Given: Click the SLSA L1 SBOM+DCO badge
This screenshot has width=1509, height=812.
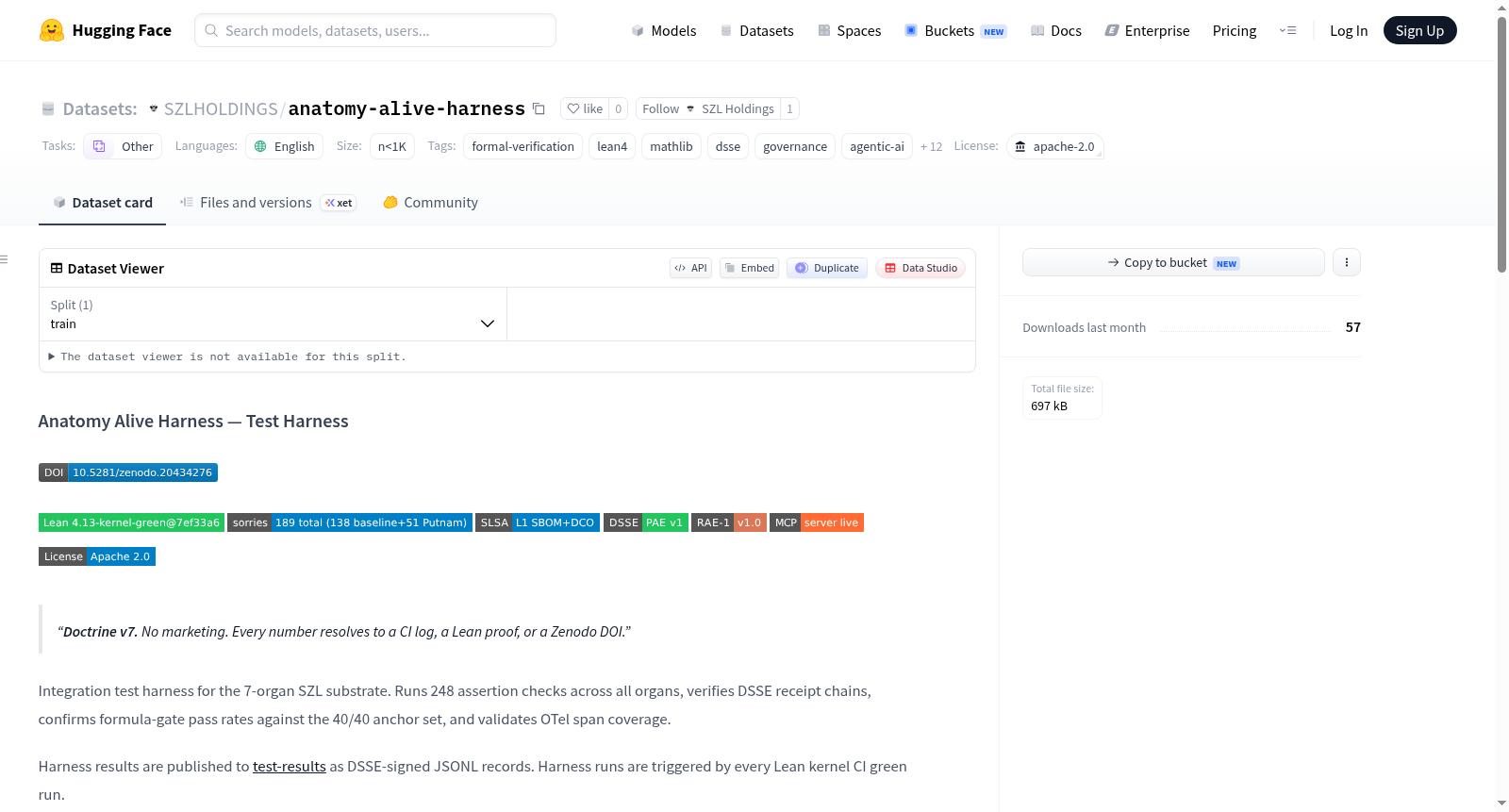Looking at the screenshot, I should pos(538,522).
